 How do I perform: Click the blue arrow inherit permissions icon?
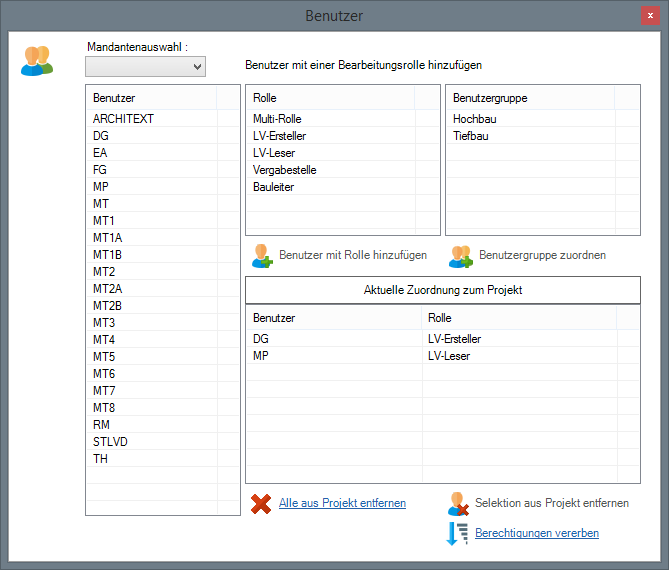[457, 534]
